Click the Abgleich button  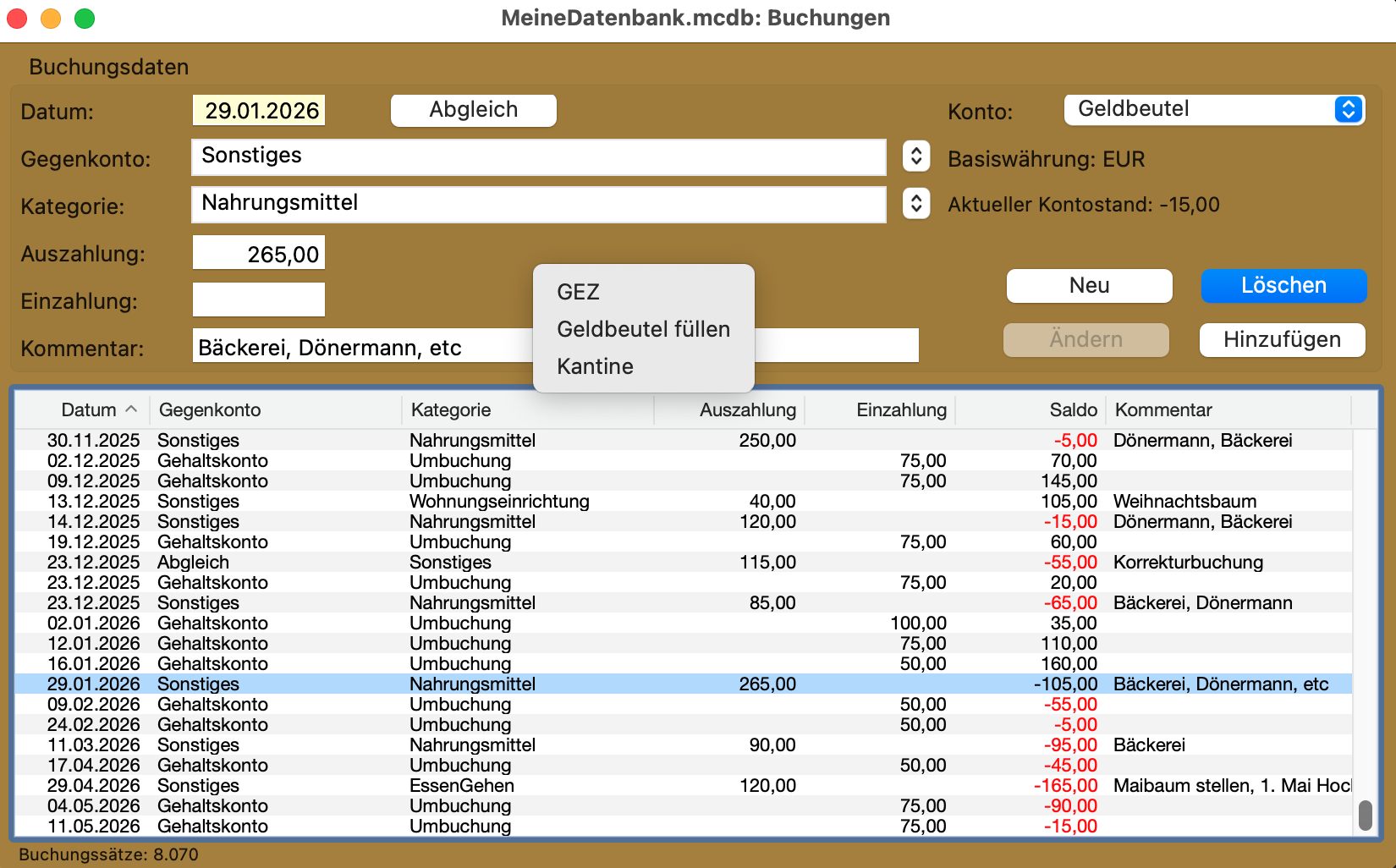tap(474, 110)
